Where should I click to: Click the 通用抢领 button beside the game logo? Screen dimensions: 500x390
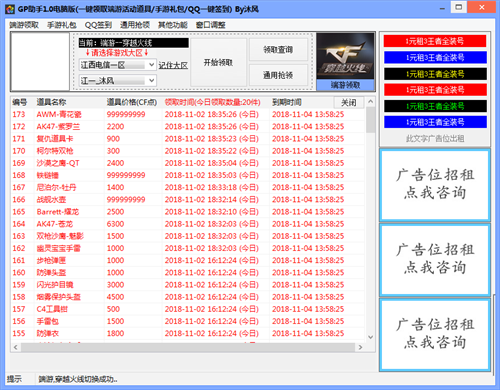tap(278, 75)
